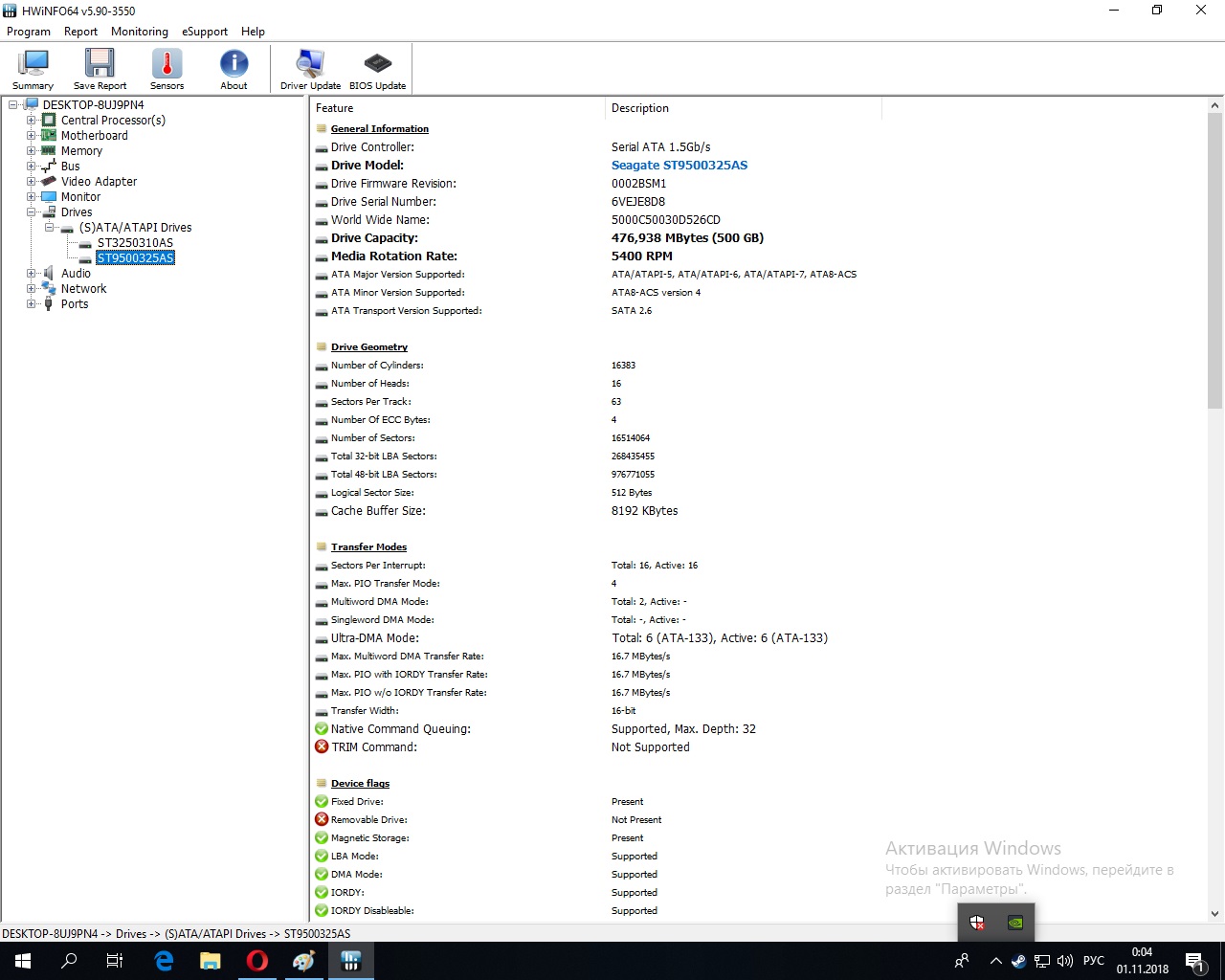The width and height of the screenshot is (1225, 980).
Task: Expand the Motherboard tree node
Action: click(x=32, y=136)
